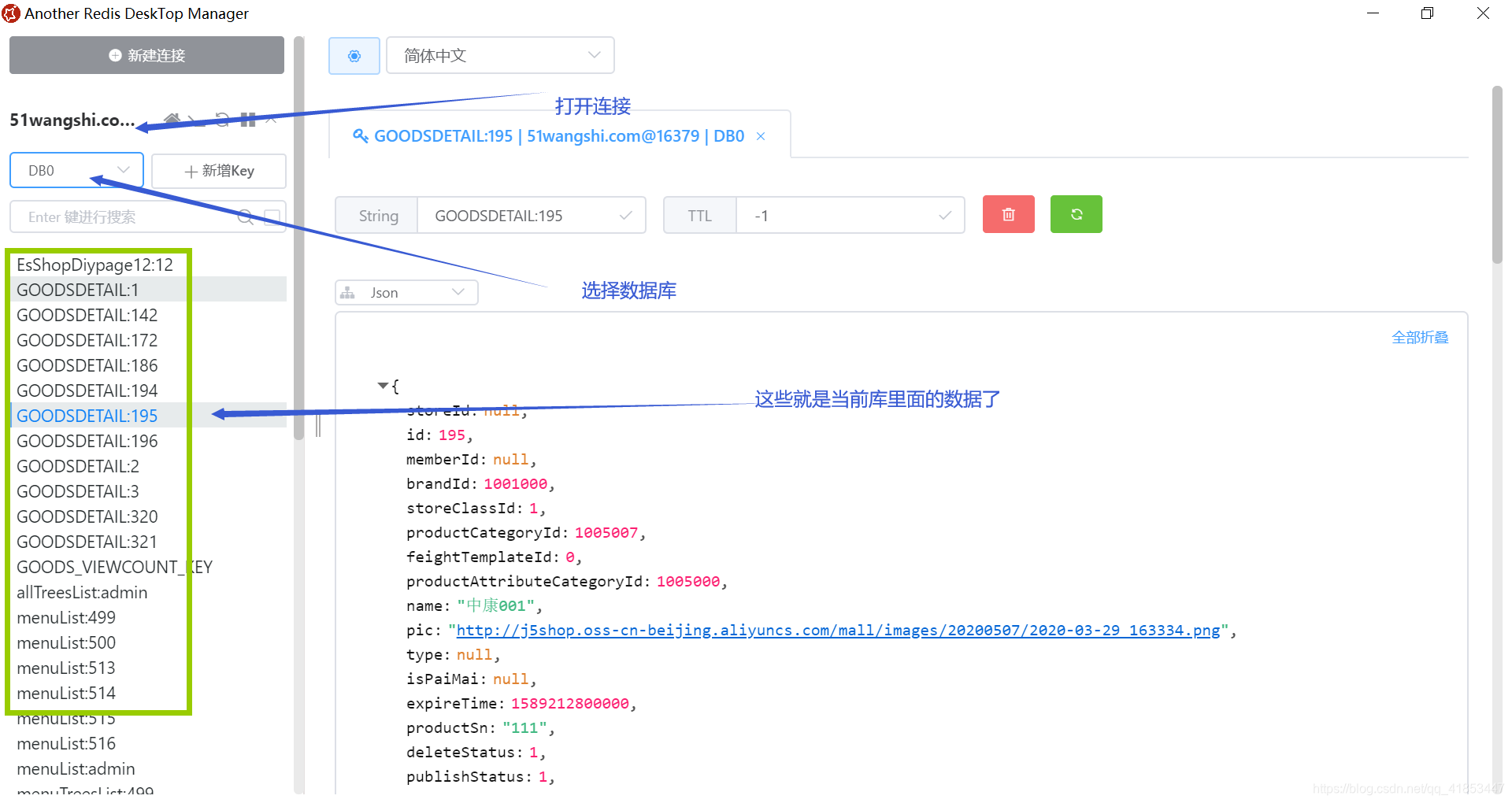This screenshot has height=803, width=1512.
Task: Switch to the GOODSDETAIL:195 tab
Action: 559,136
